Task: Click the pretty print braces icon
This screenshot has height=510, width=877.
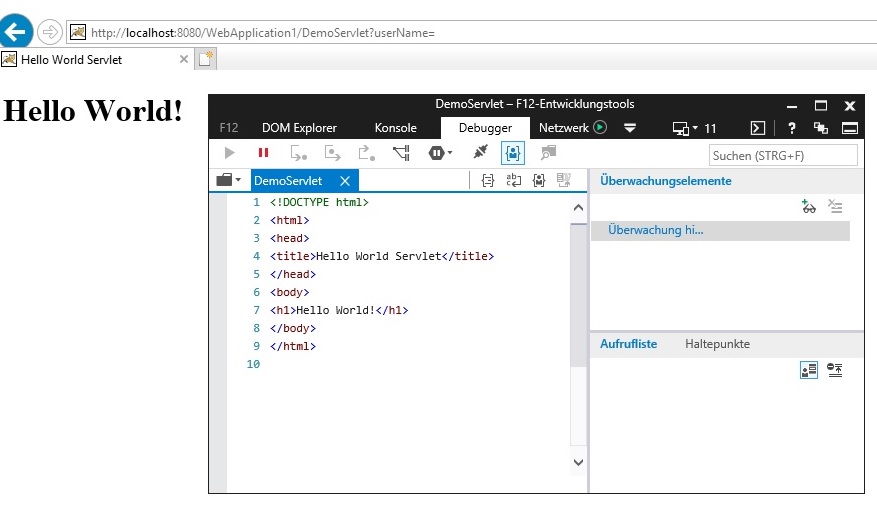Action: 488,181
